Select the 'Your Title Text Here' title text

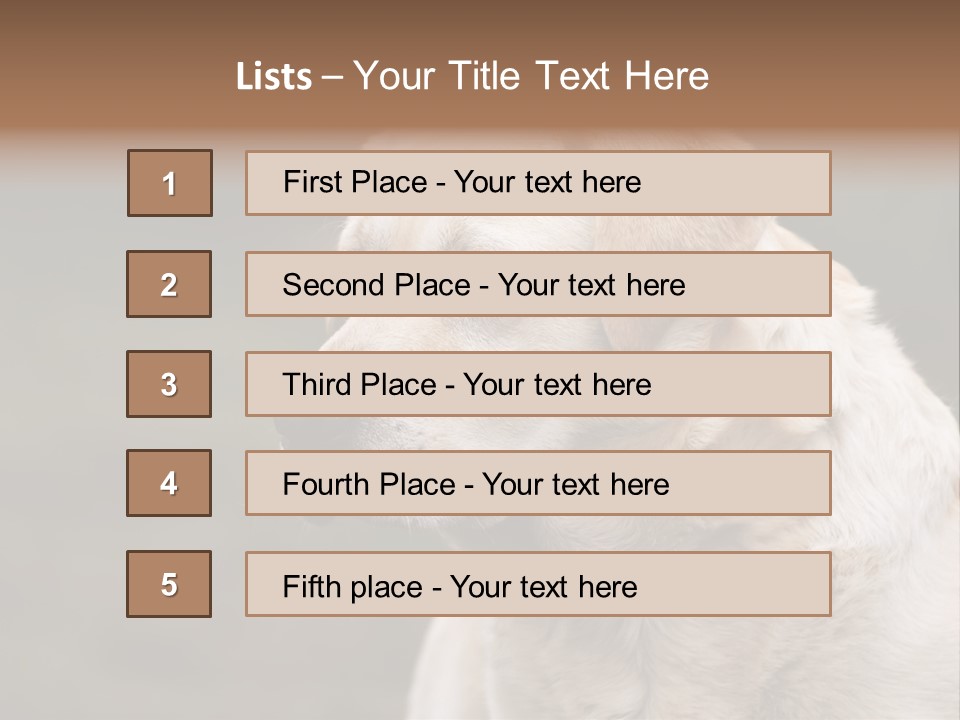[531, 76]
